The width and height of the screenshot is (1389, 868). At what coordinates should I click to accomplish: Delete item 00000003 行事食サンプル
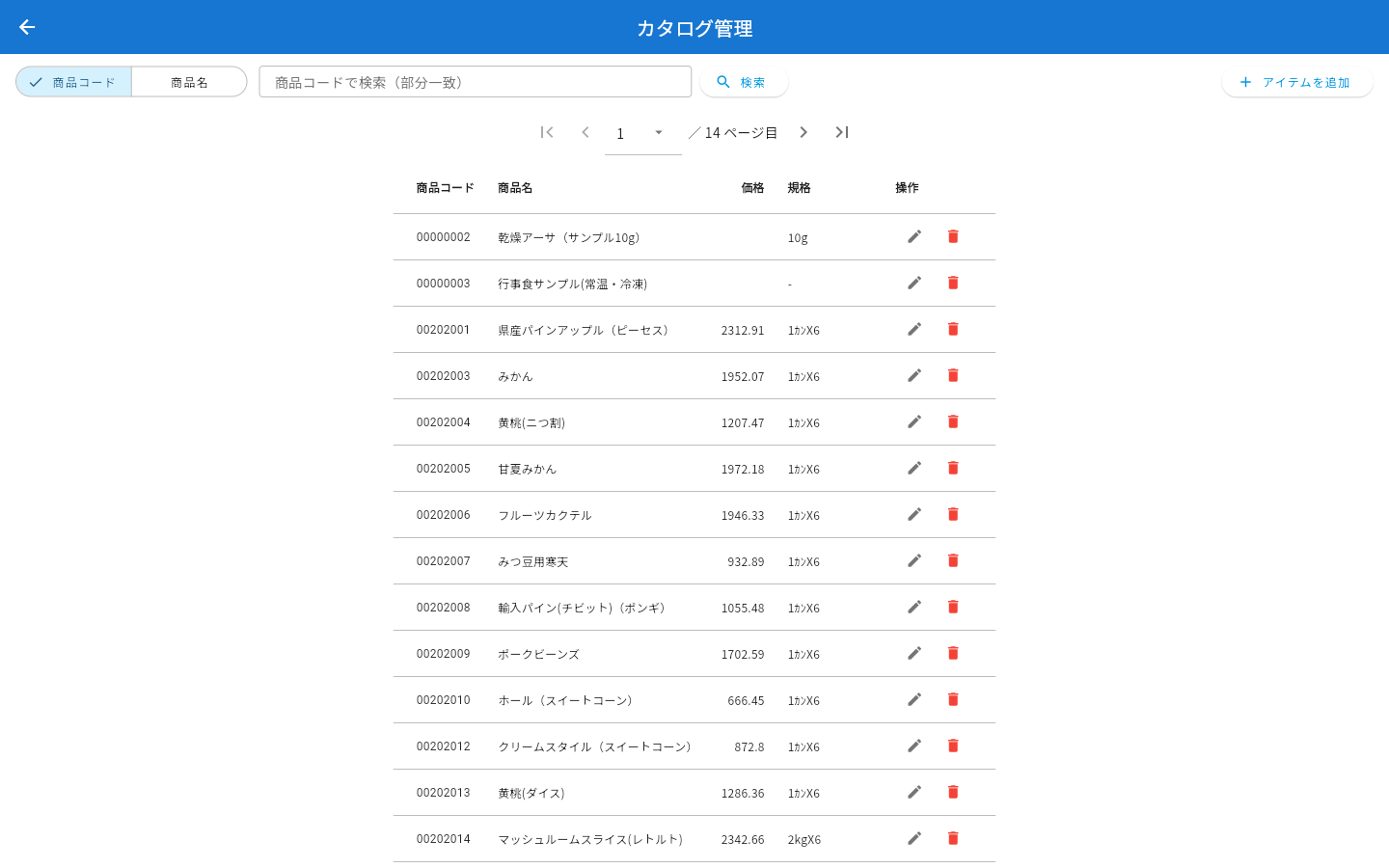click(x=953, y=283)
